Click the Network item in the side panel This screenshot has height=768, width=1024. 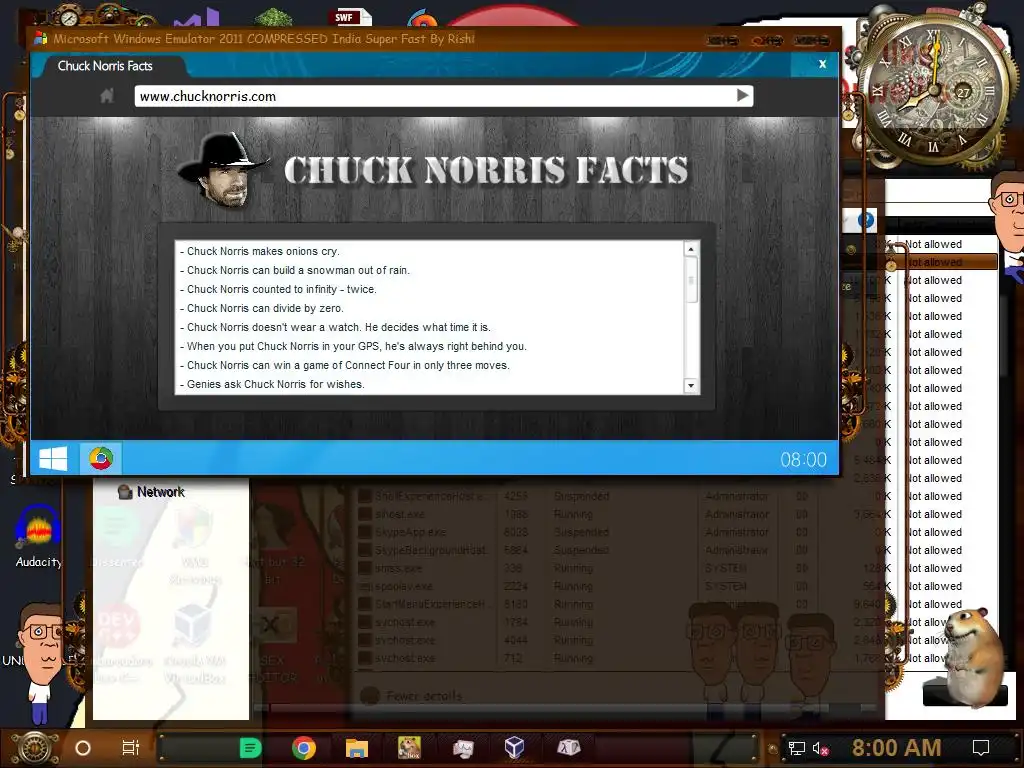coord(152,492)
